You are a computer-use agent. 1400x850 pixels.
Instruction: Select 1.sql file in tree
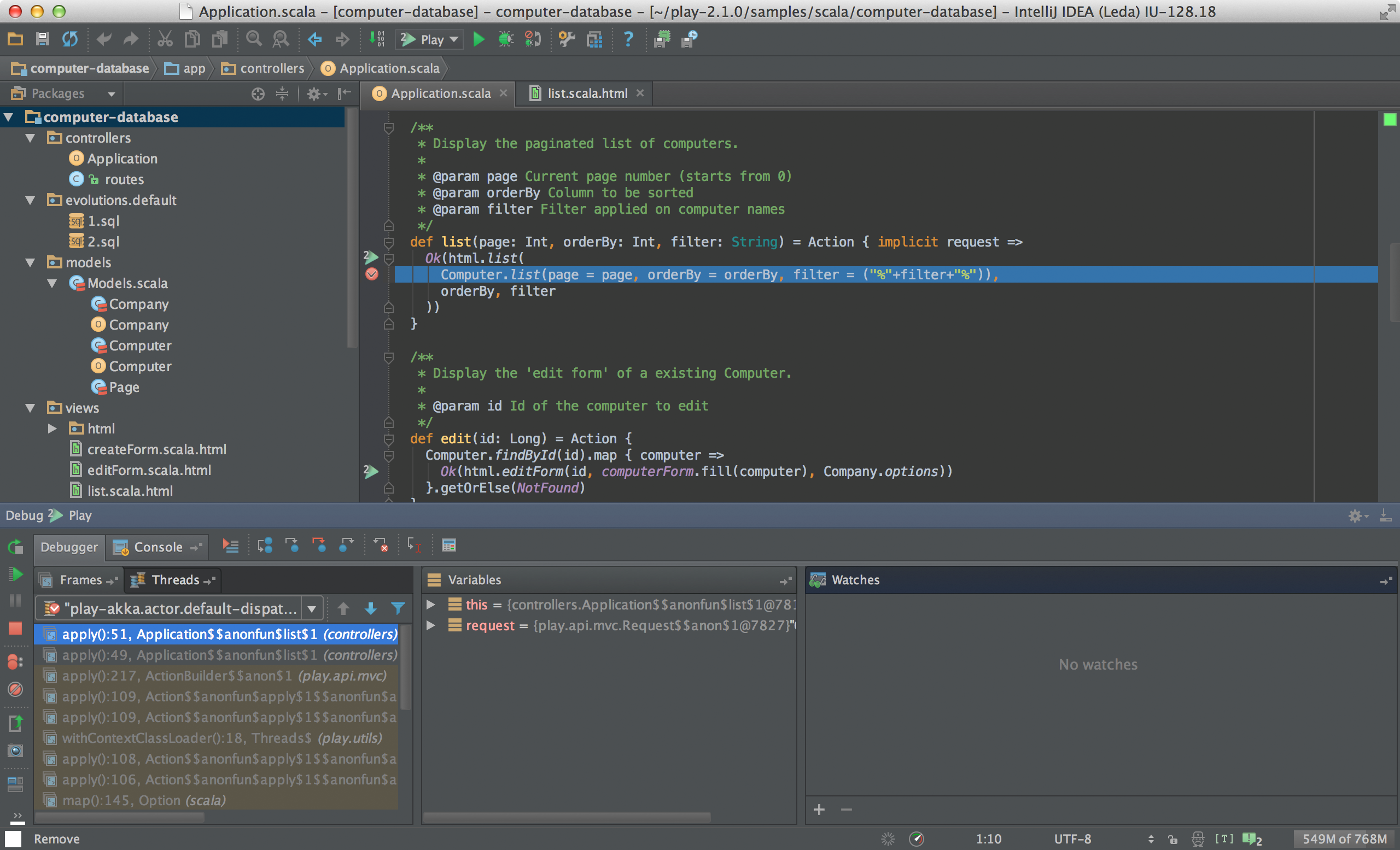point(103,221)
